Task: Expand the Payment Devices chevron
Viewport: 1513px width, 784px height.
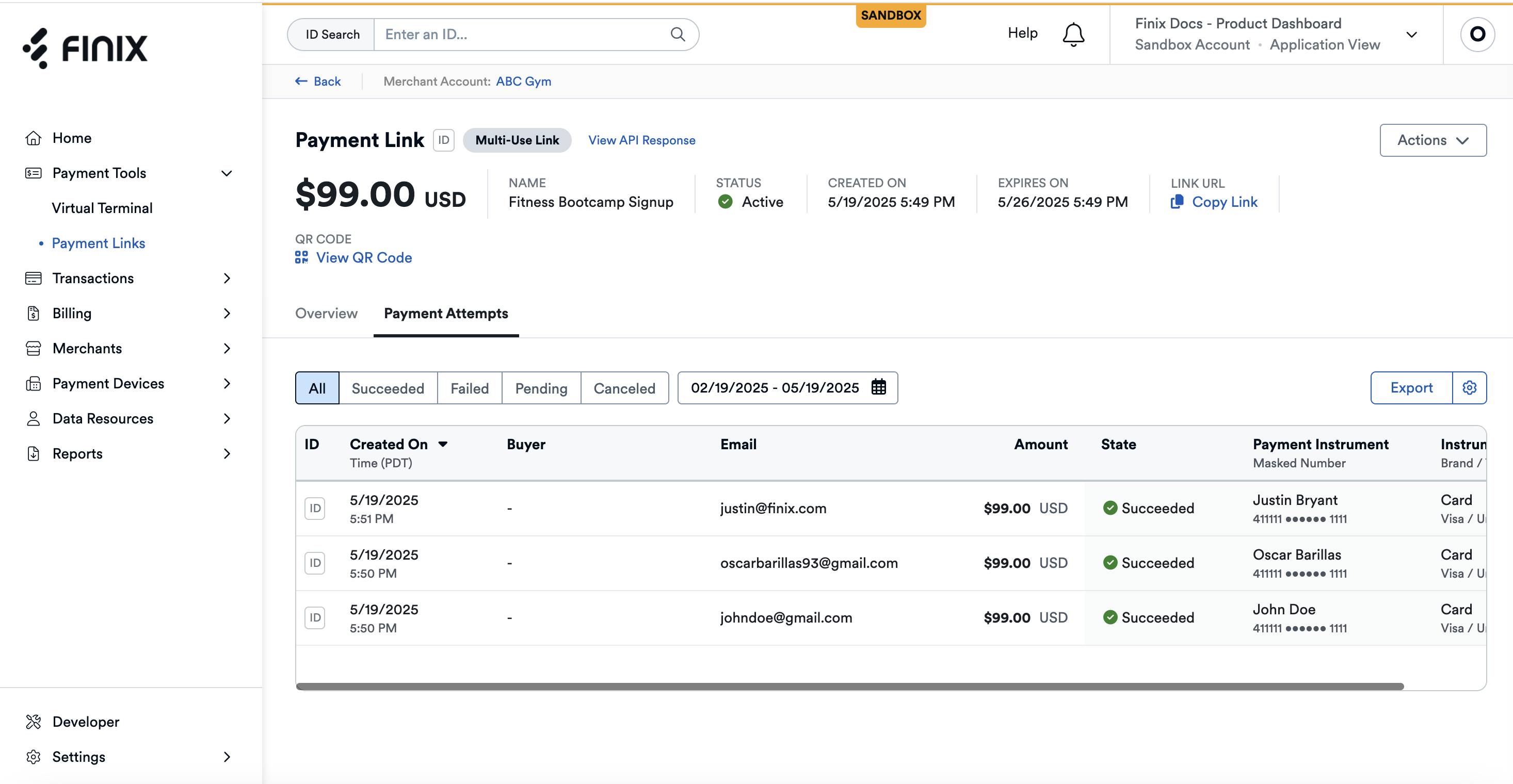Action: (x=227, y=383)
